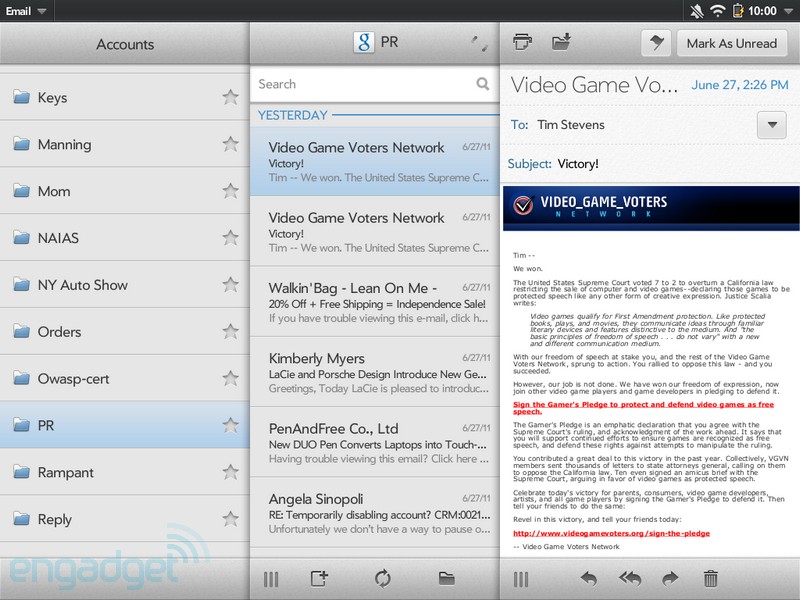The width and height of the screenshot is (800, 600).
Task: Open the NY Auto Show folder
Action: tap(124, 284)
